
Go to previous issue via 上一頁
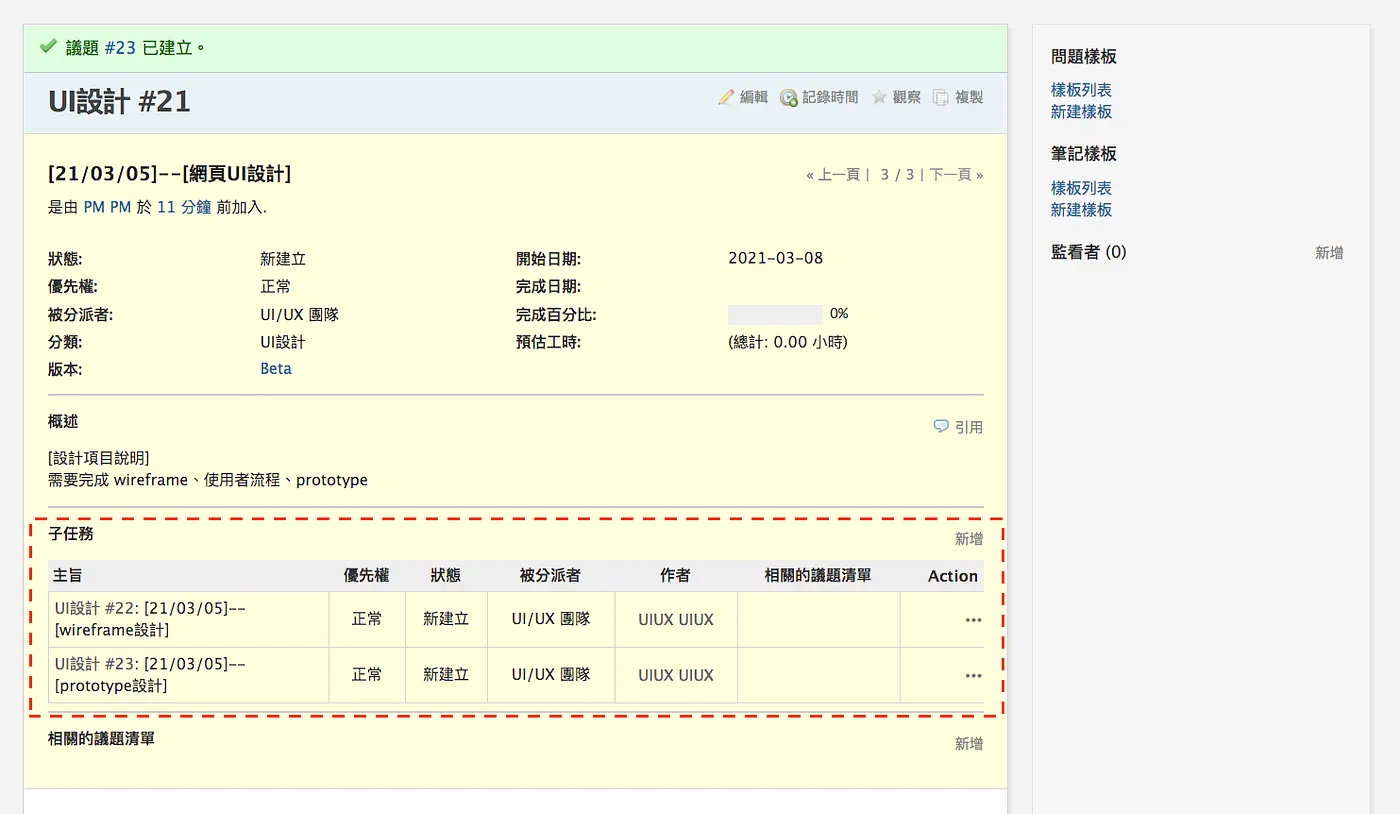[x=838, y=175]
